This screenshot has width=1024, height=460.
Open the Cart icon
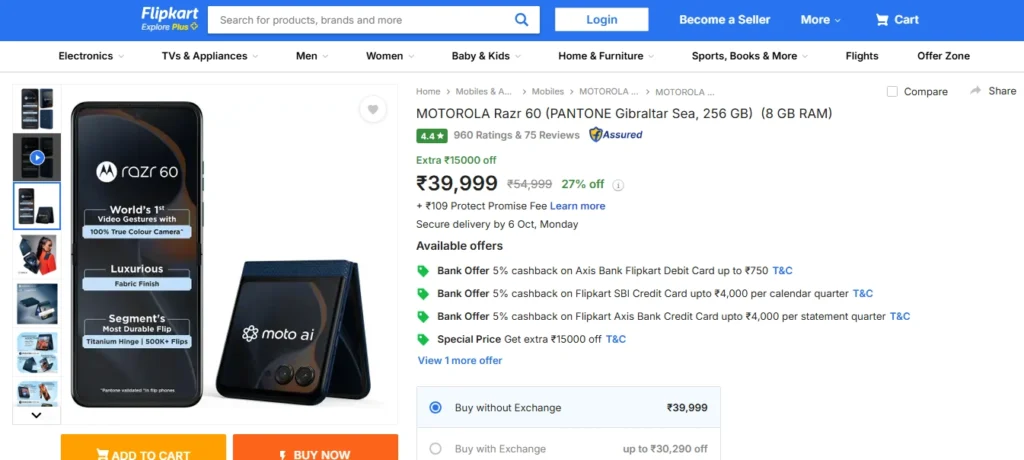pyautogui.click(x=882, y=20)
